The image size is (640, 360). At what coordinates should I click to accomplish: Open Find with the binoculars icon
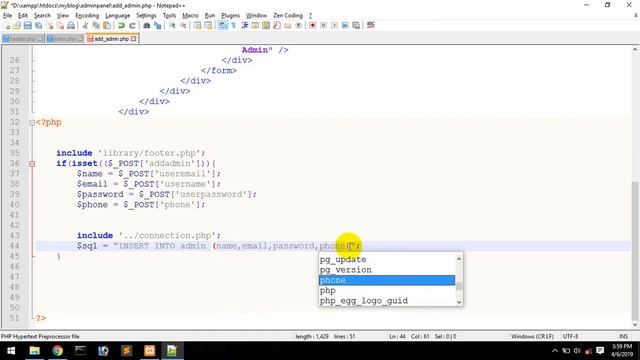pyautogui.click(x=147, y=25)
